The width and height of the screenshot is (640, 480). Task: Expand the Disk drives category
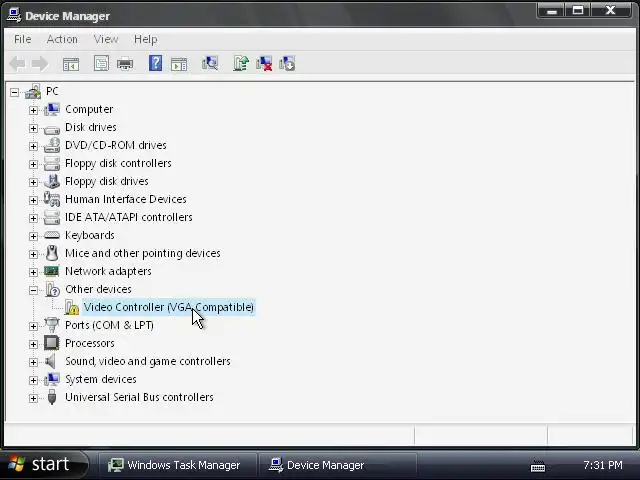(33, 128)
